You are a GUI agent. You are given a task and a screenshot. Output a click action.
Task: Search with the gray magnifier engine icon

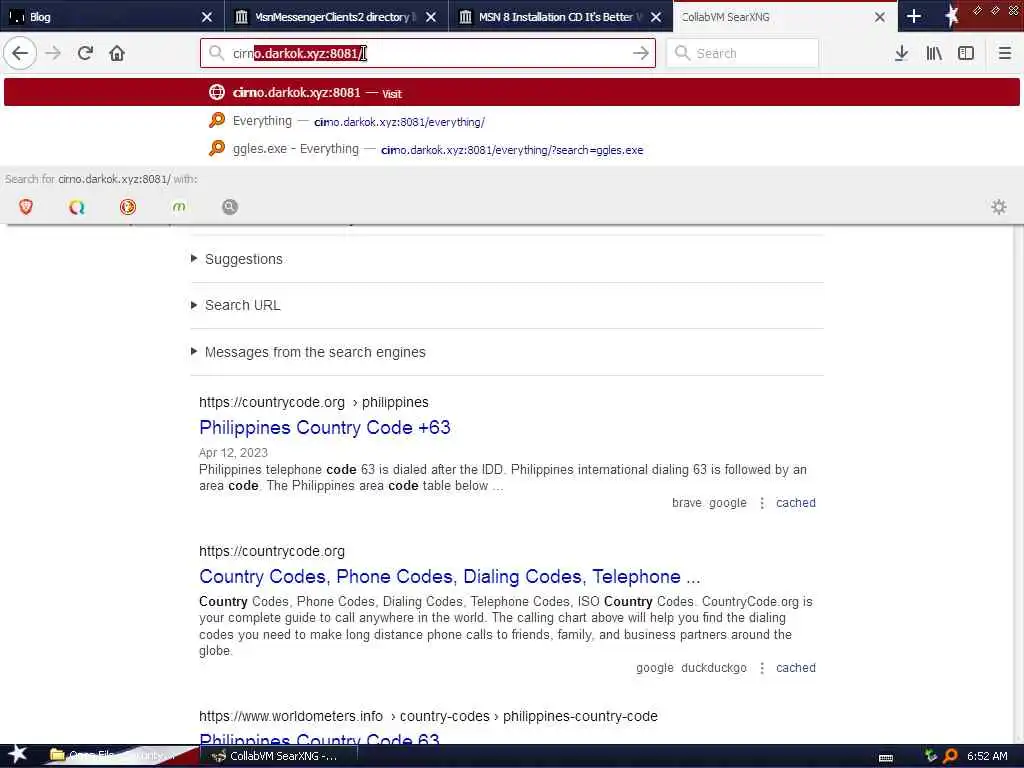[x=230, y=207]
